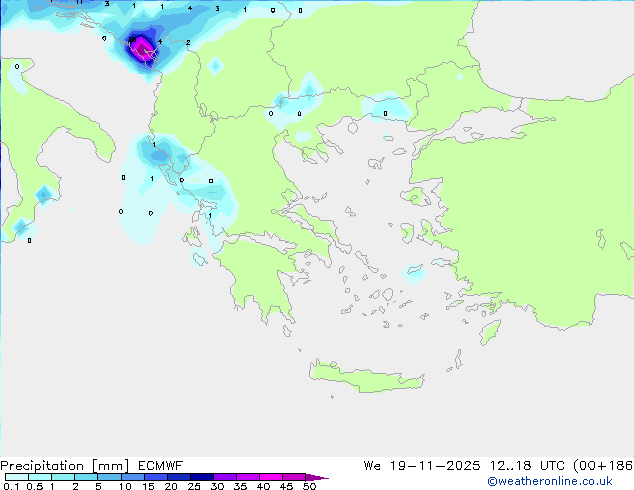Click the legend label '40'
Viewport: 634px width, 490px height.
click(x=263, y=486)
